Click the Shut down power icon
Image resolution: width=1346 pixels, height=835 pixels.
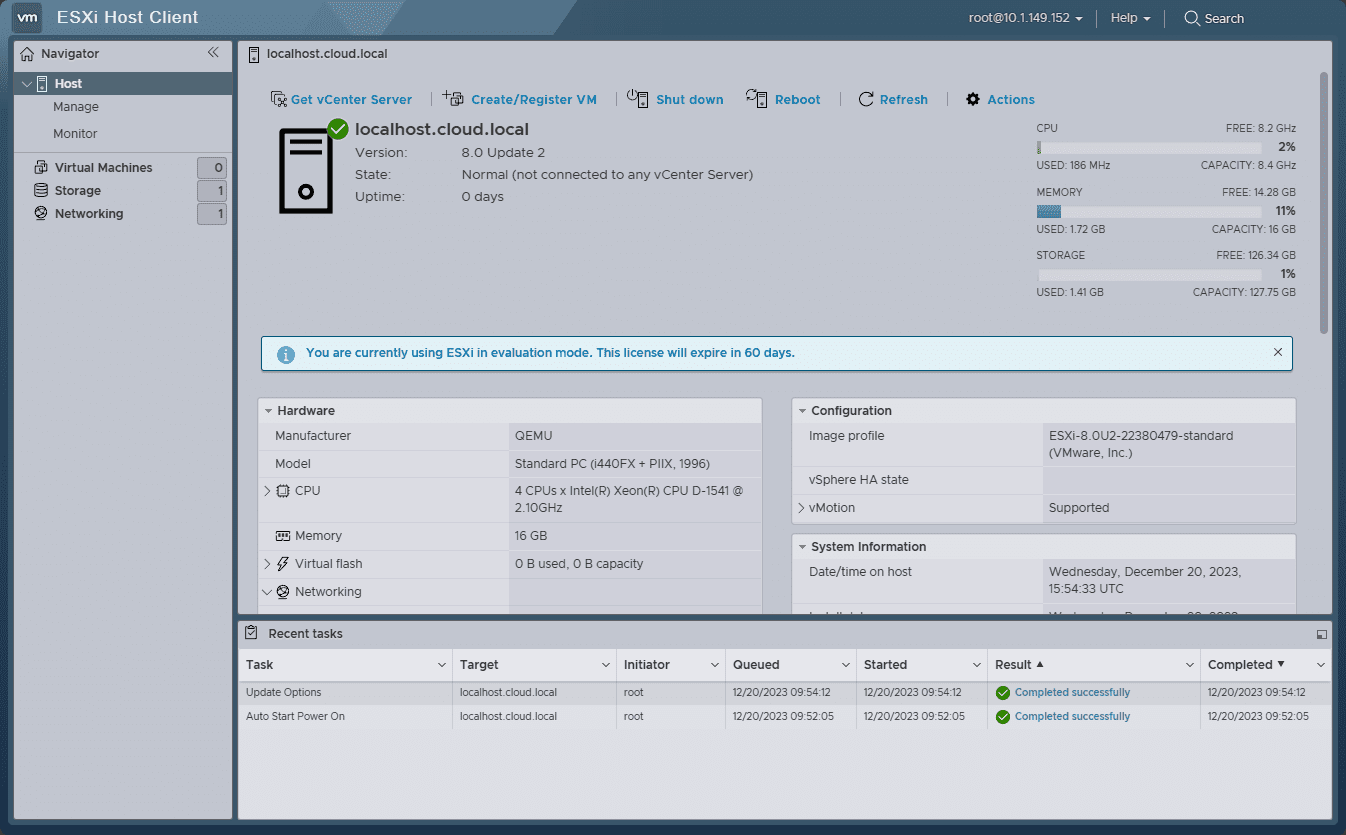(638, 98)
